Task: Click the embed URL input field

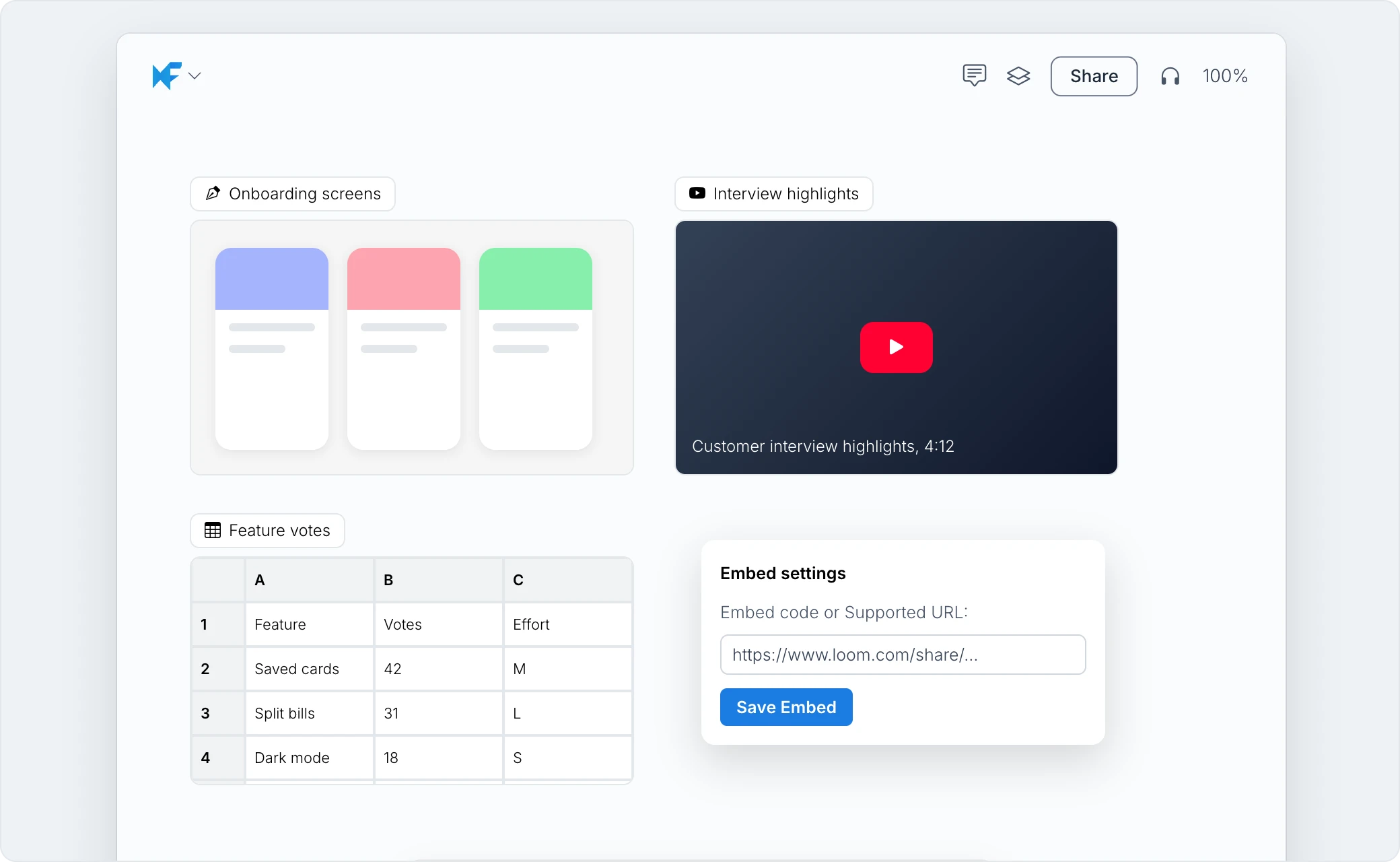Action: point(903,655)
